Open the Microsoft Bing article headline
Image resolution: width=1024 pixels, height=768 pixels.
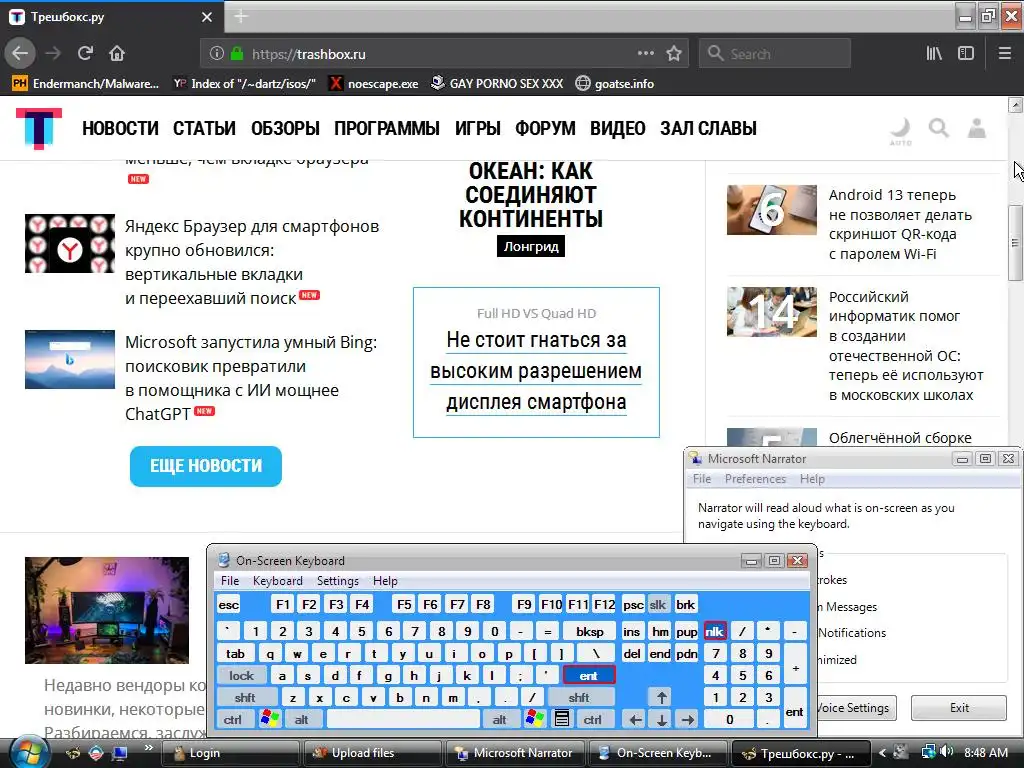pyautogui.click(x=251, y=378)
